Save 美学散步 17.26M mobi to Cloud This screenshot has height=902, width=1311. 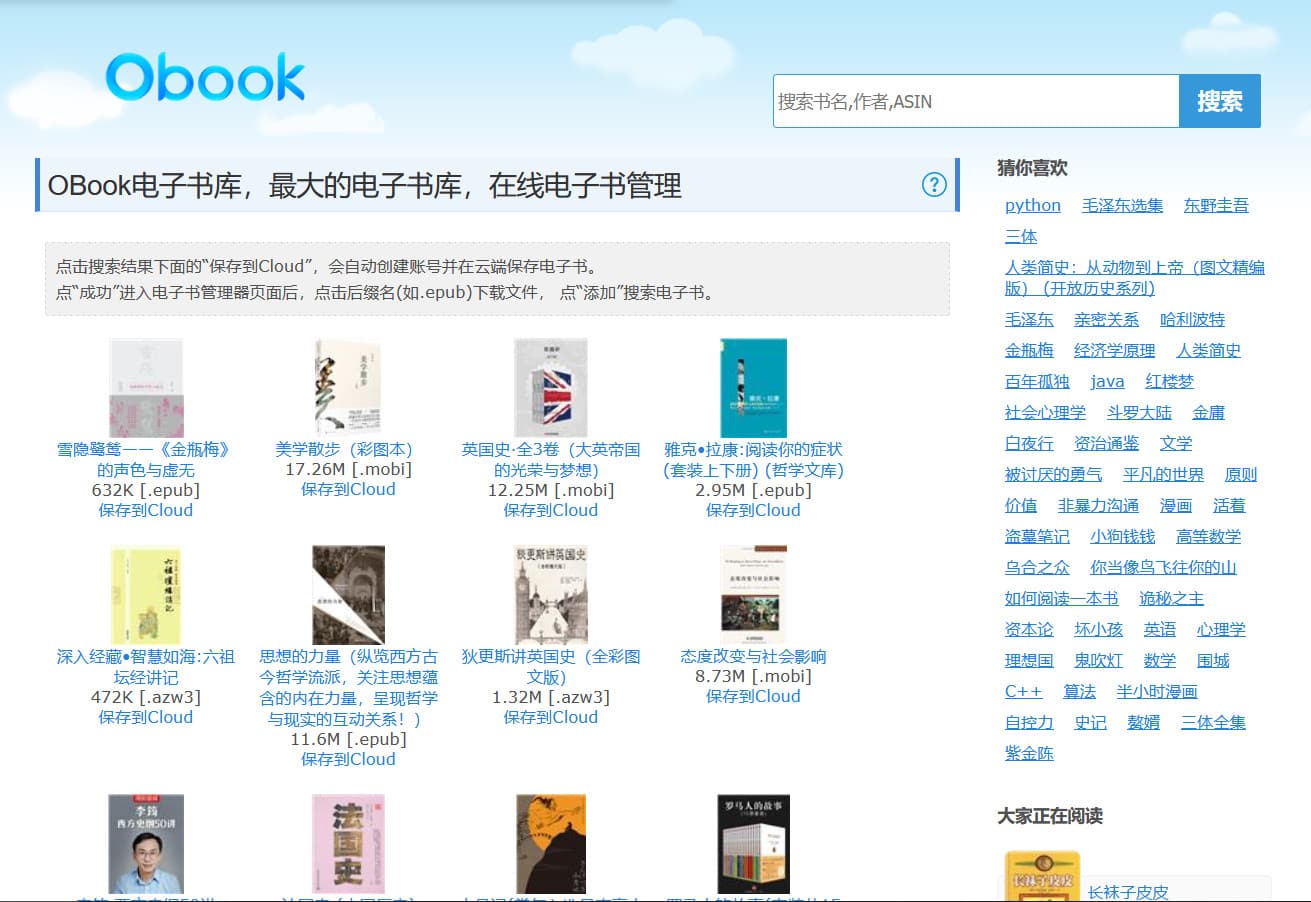pyautogui.click(x=348, y=489)
